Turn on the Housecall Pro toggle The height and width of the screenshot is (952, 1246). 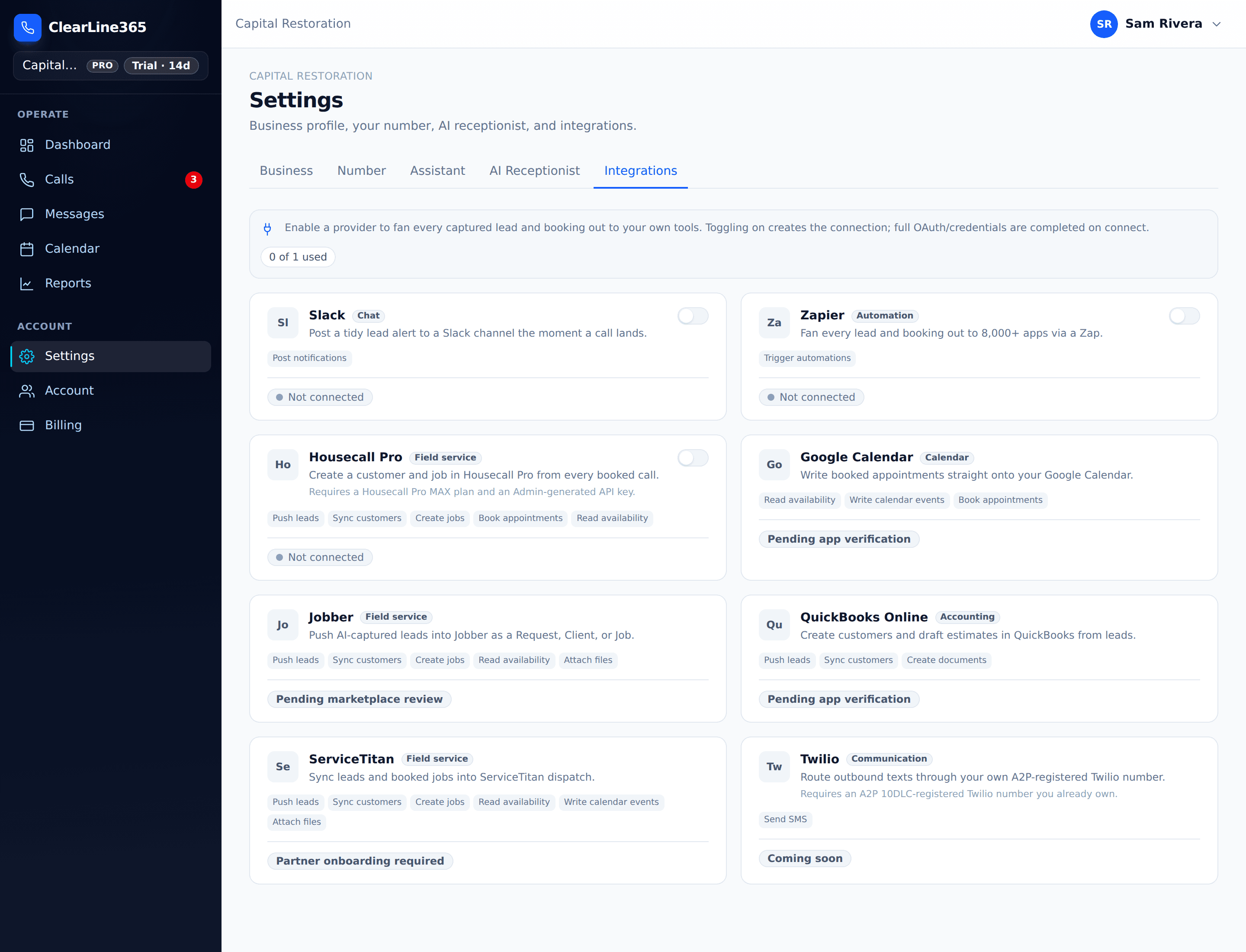pos(693,458)
